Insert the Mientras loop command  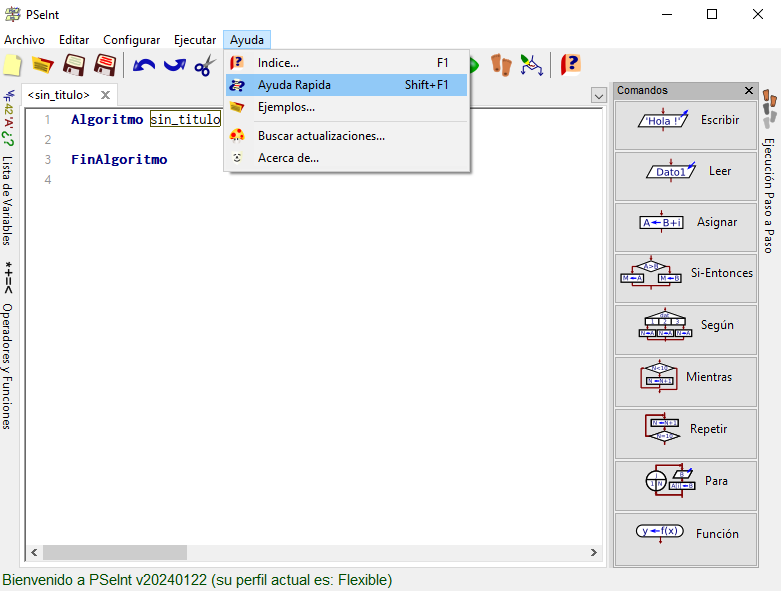click(x=685, y=378)
